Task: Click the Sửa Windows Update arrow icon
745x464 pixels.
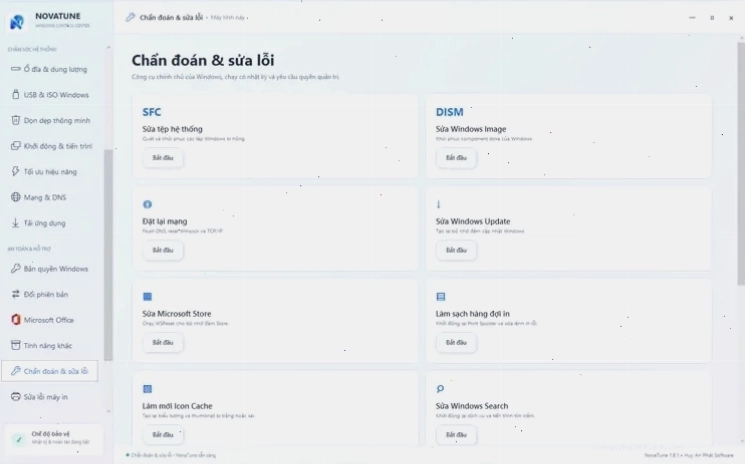Action: tap(439, 204)
